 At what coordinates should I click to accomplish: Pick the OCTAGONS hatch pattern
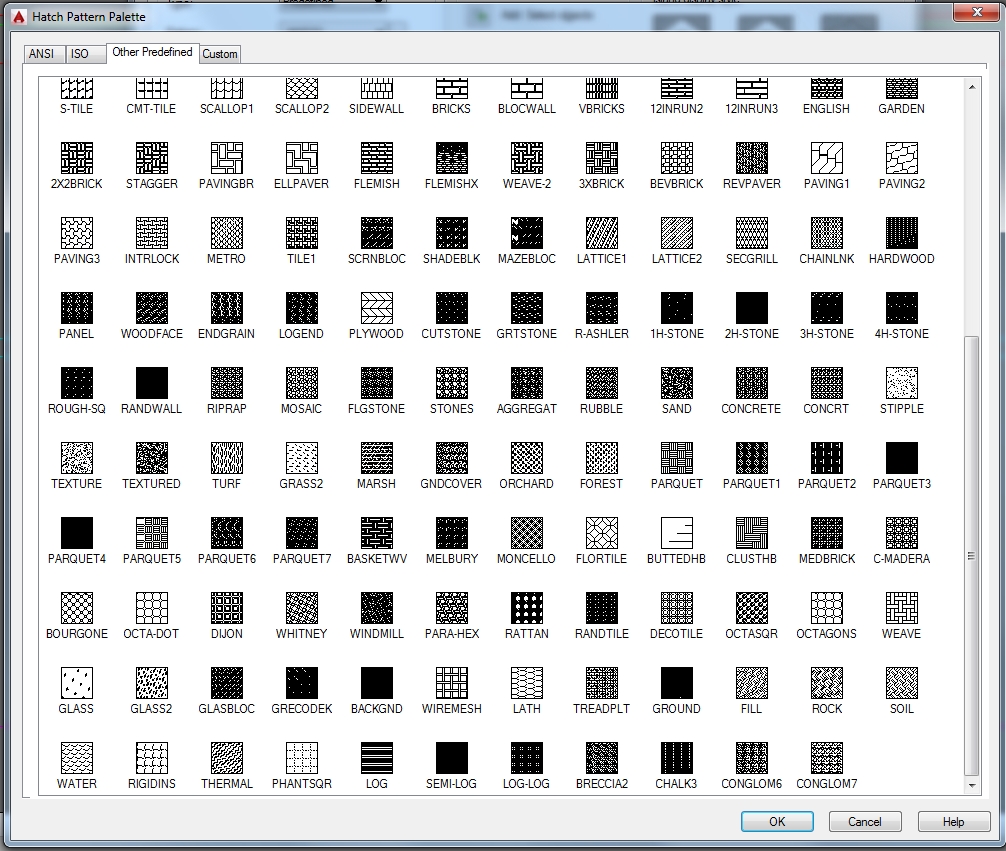(x=826, y=608)
